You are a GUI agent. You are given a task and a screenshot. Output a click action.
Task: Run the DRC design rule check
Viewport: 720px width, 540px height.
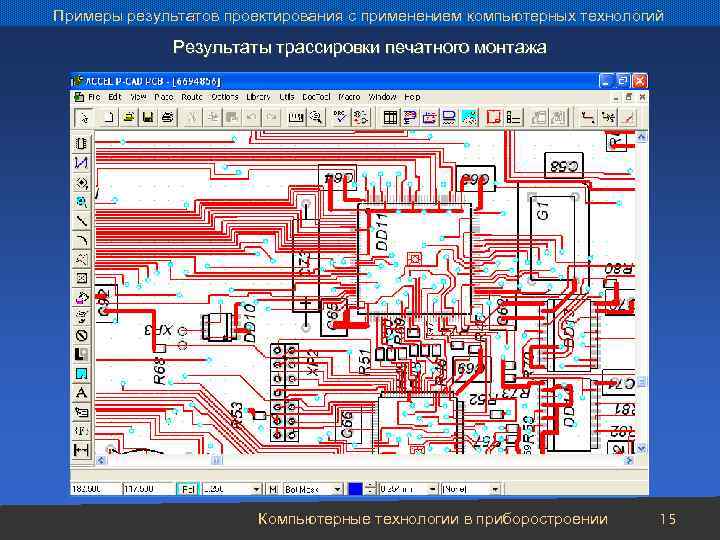click(x=340, y=118)
